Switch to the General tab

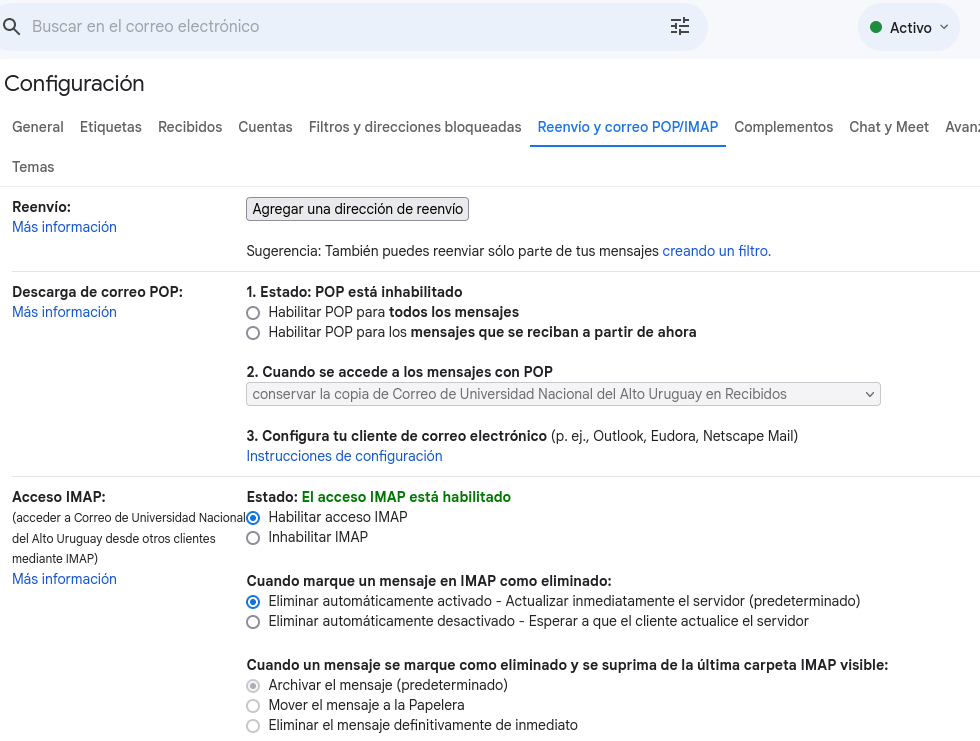[x=38, y=127]
